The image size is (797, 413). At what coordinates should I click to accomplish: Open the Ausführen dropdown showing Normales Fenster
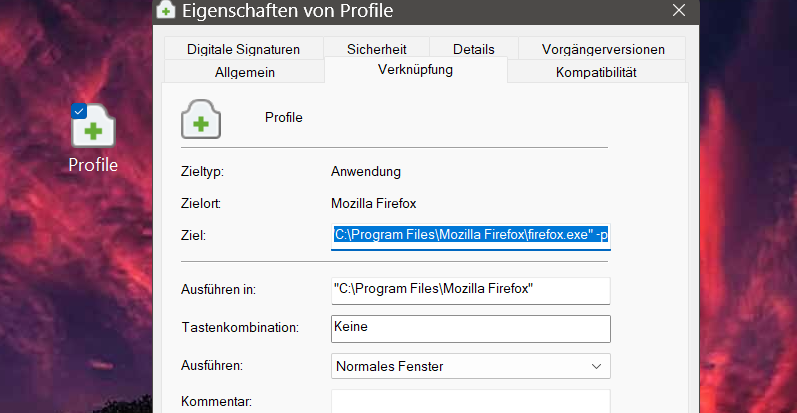471,366
